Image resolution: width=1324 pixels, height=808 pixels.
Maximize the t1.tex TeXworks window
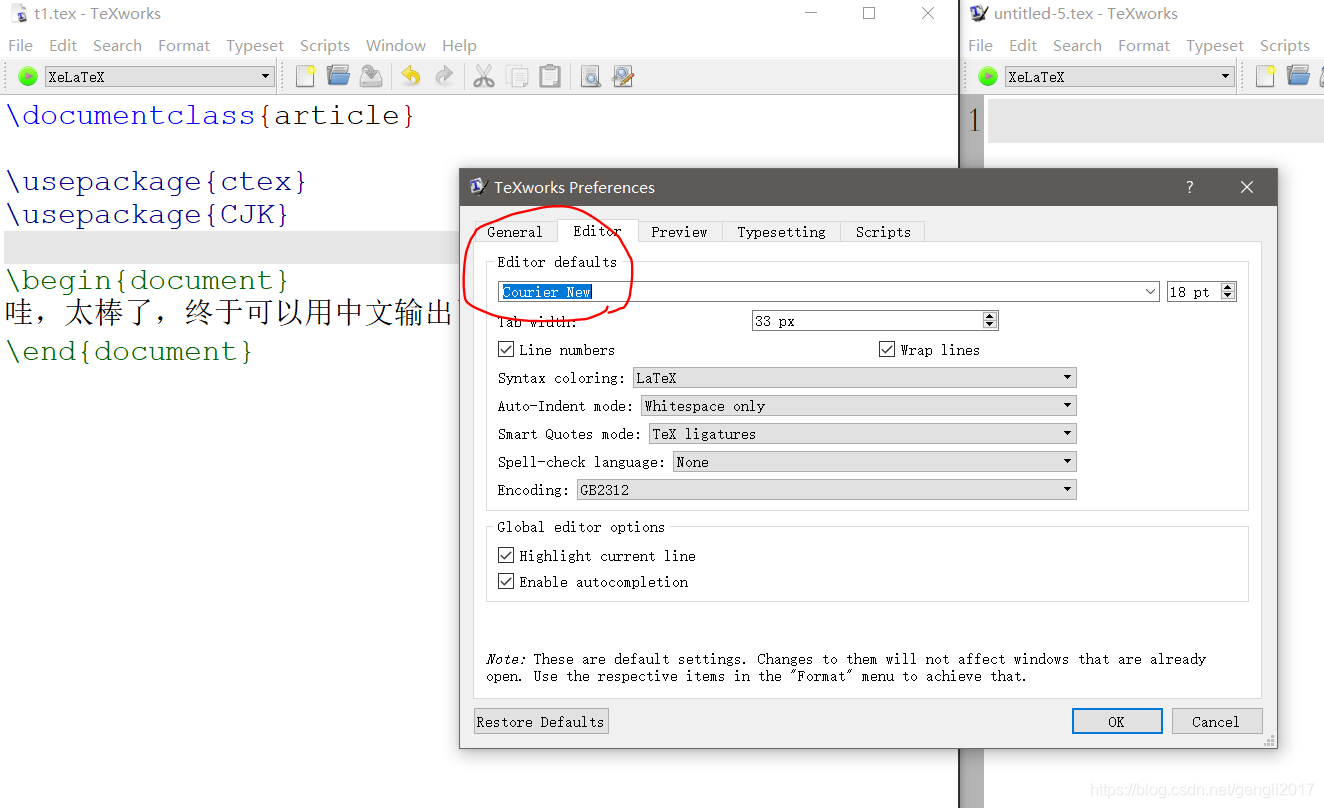click(869, 13)
